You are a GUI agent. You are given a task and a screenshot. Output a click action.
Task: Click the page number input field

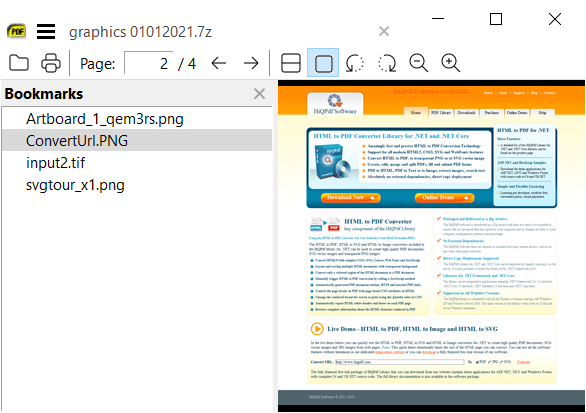click(148, 64)
